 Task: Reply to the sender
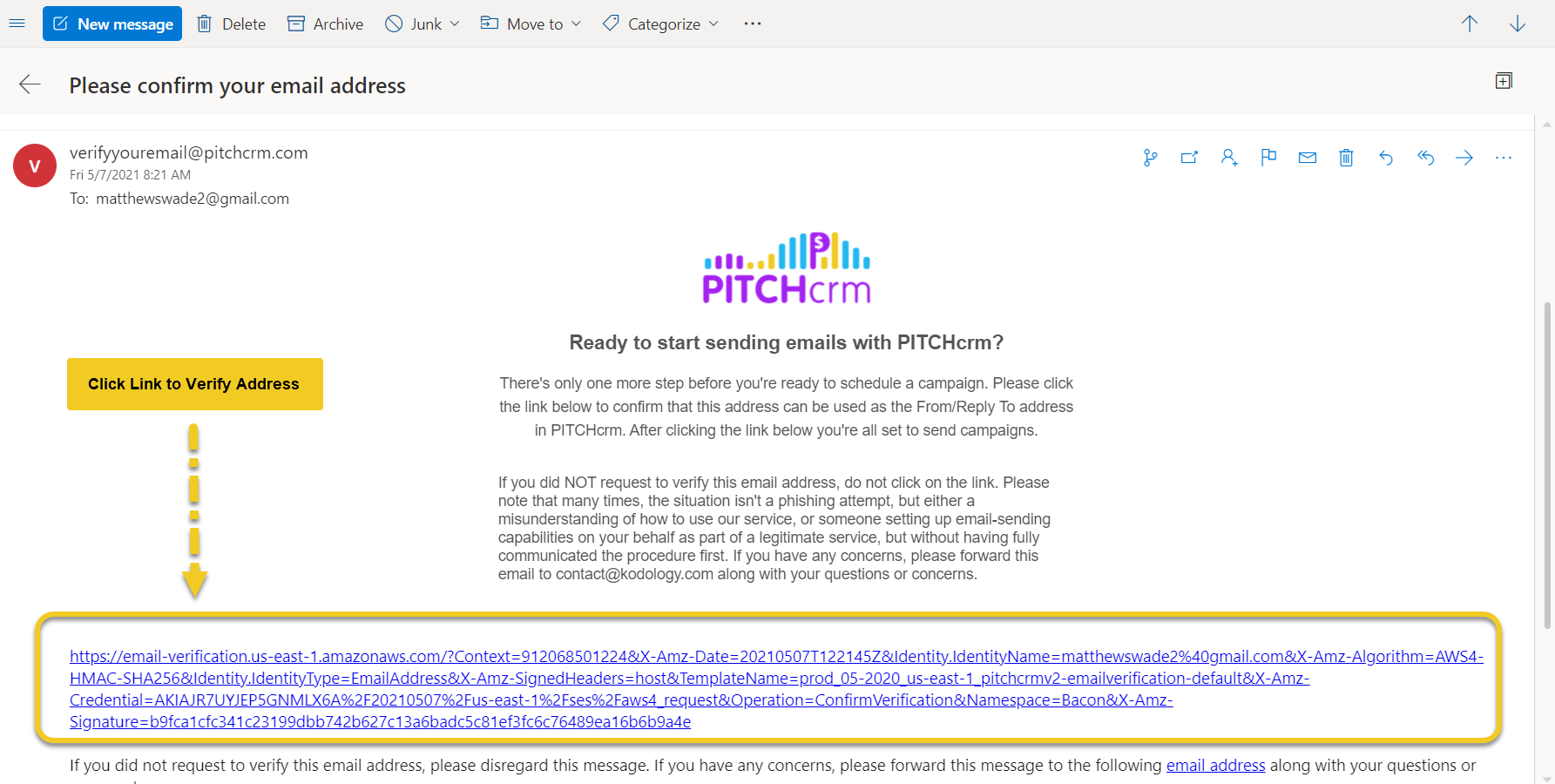coord(1386,158)
